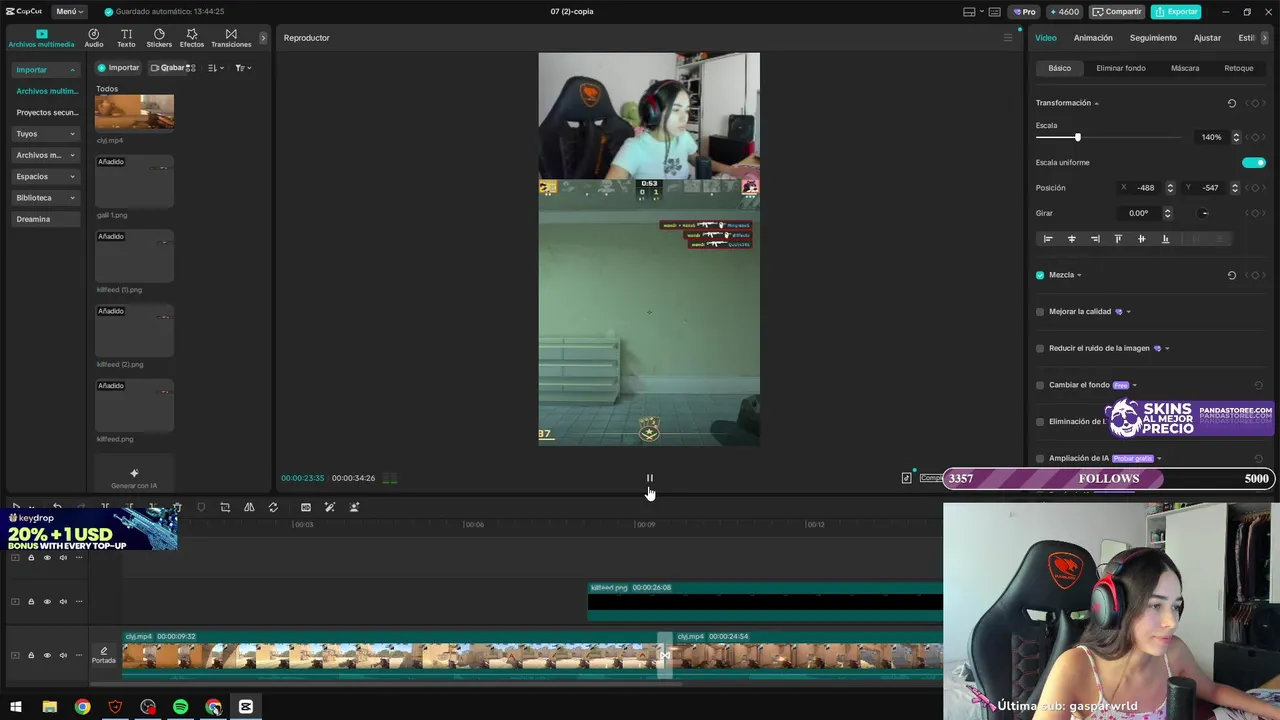
Task: Click the Escala 140% value field
Action: pyautogui.click(x=1212, y=137)
